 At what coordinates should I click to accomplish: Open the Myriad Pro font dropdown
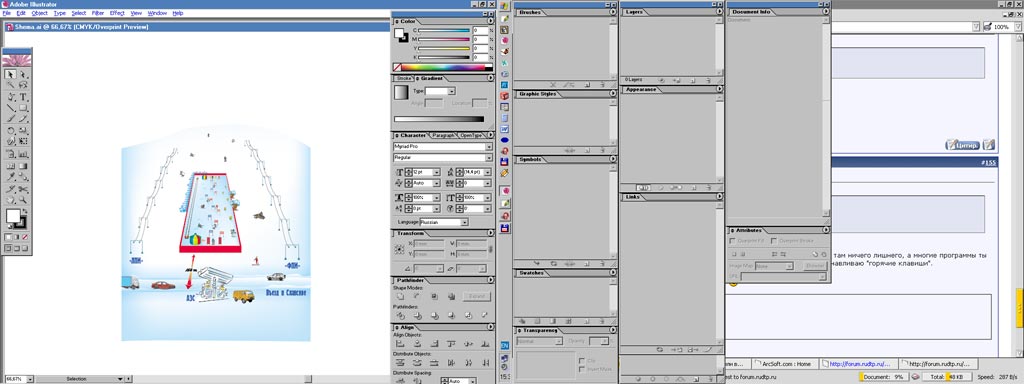click(x=443, y=147)
